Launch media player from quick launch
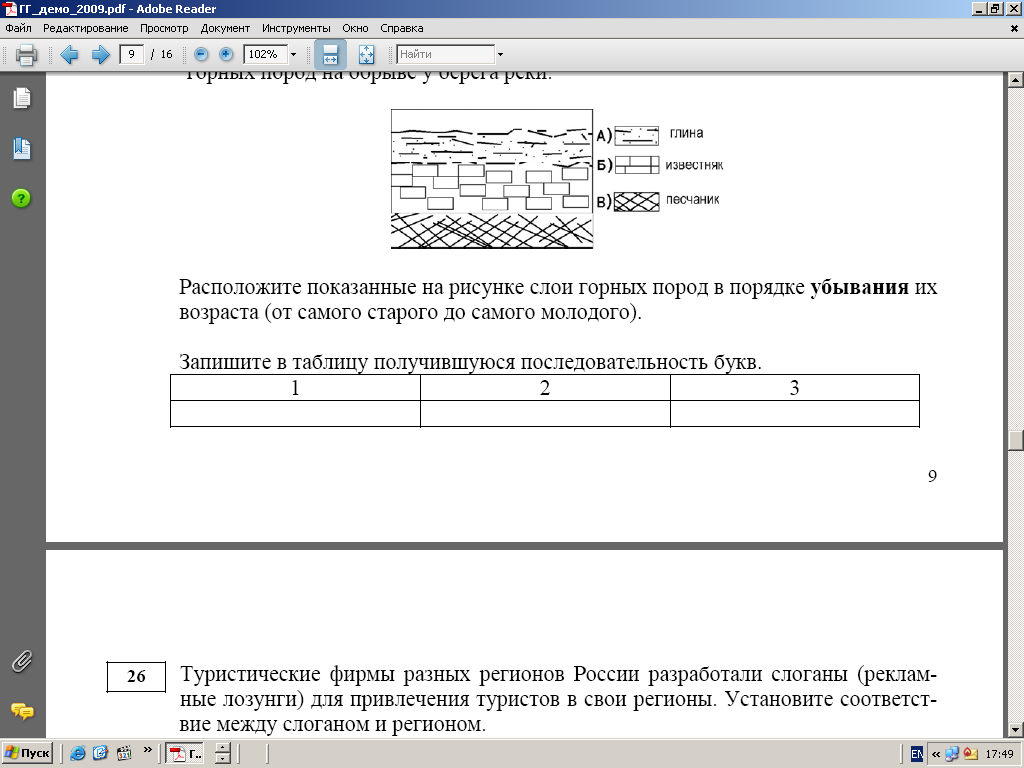This screenshot has width=1024, height=768. [123, 753]
